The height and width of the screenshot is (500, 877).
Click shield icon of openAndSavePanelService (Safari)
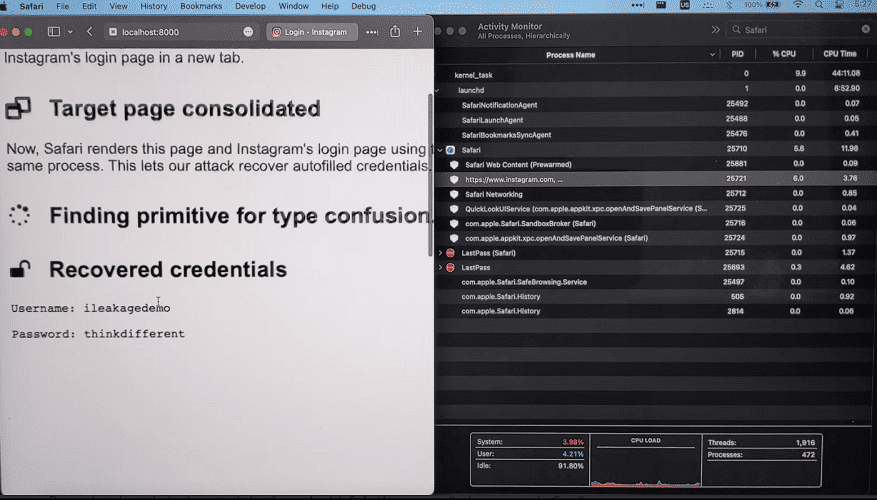point(454,238)
